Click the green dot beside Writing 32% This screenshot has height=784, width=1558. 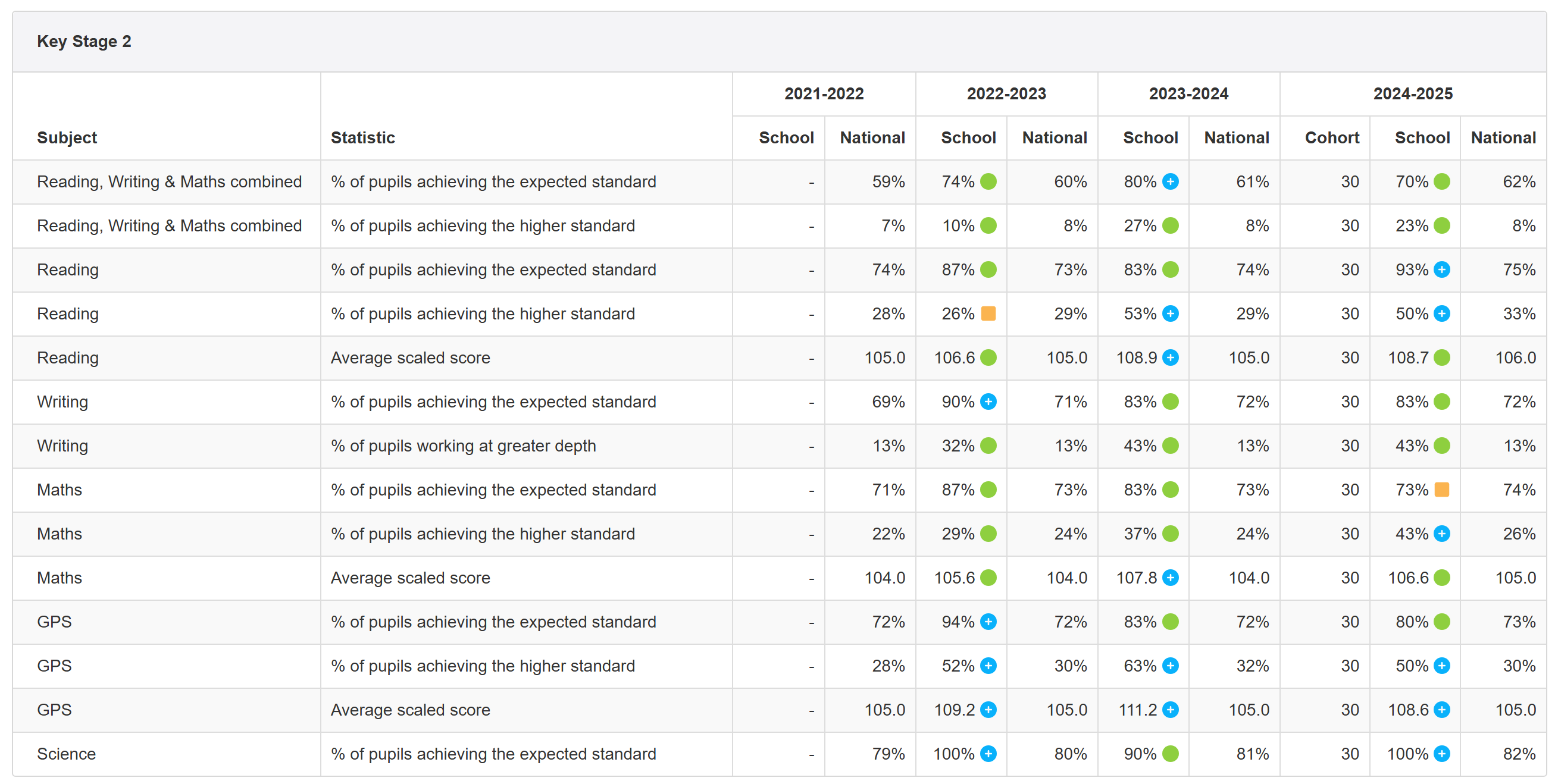tap(988, 446)
